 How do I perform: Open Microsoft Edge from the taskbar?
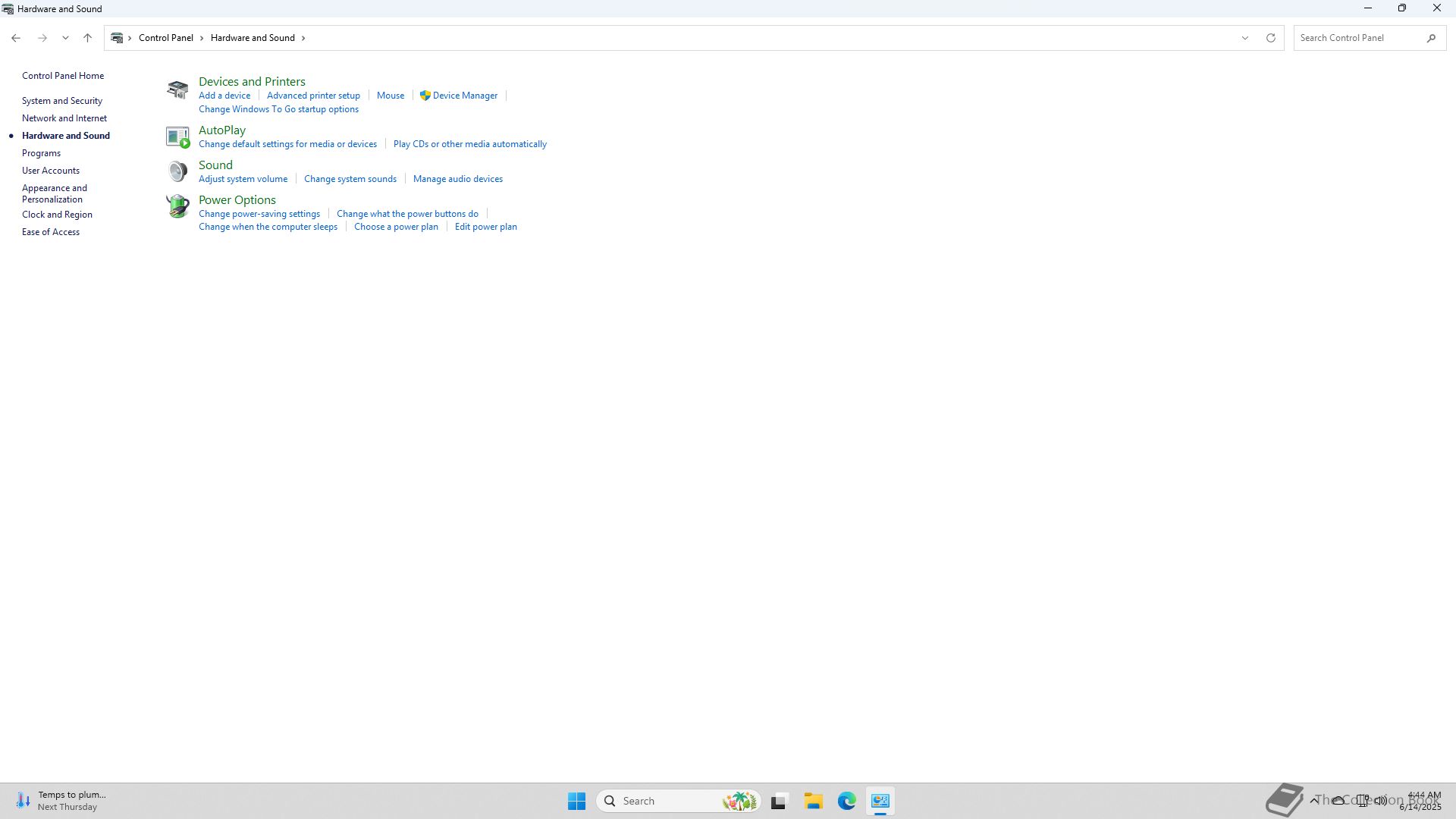(846, 801)
